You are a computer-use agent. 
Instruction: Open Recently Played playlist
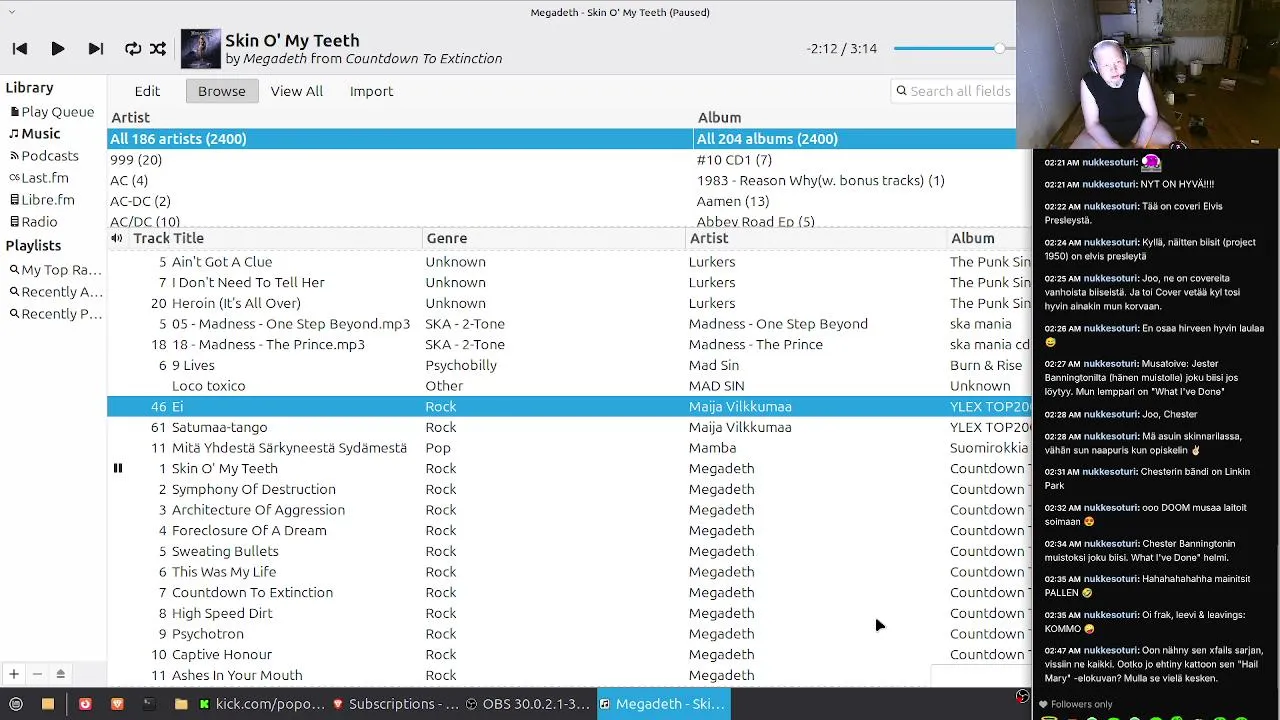(x=56, y=314)
